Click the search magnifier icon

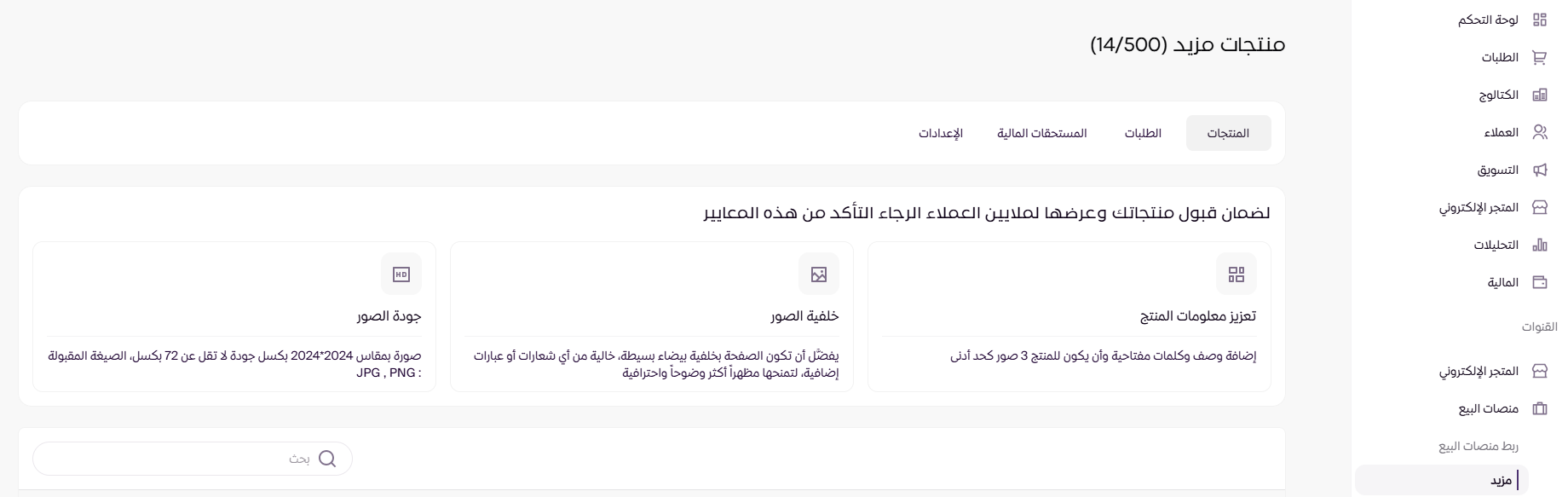[x=328, y=459]
